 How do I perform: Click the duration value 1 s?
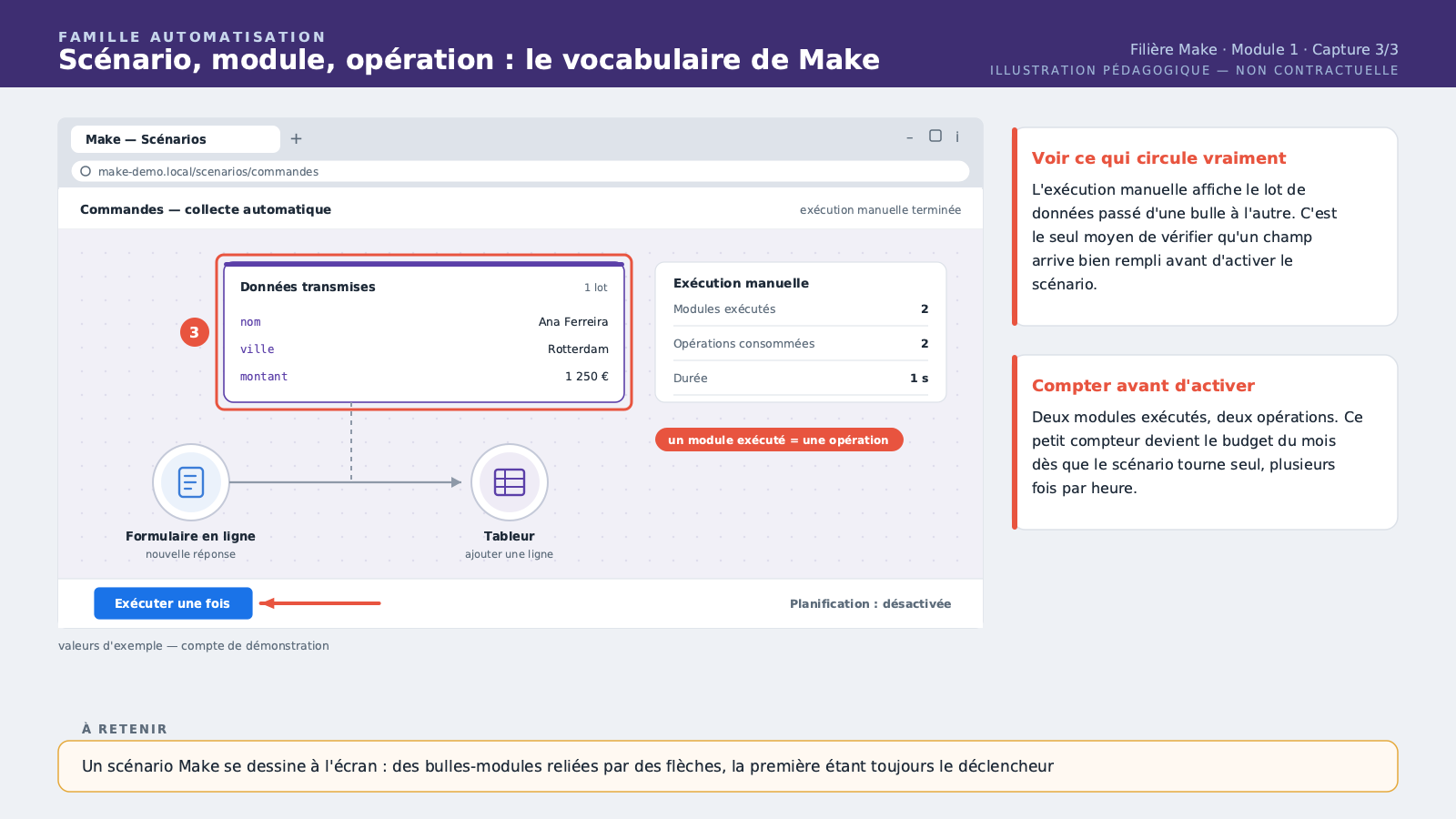tap(919, 379)
